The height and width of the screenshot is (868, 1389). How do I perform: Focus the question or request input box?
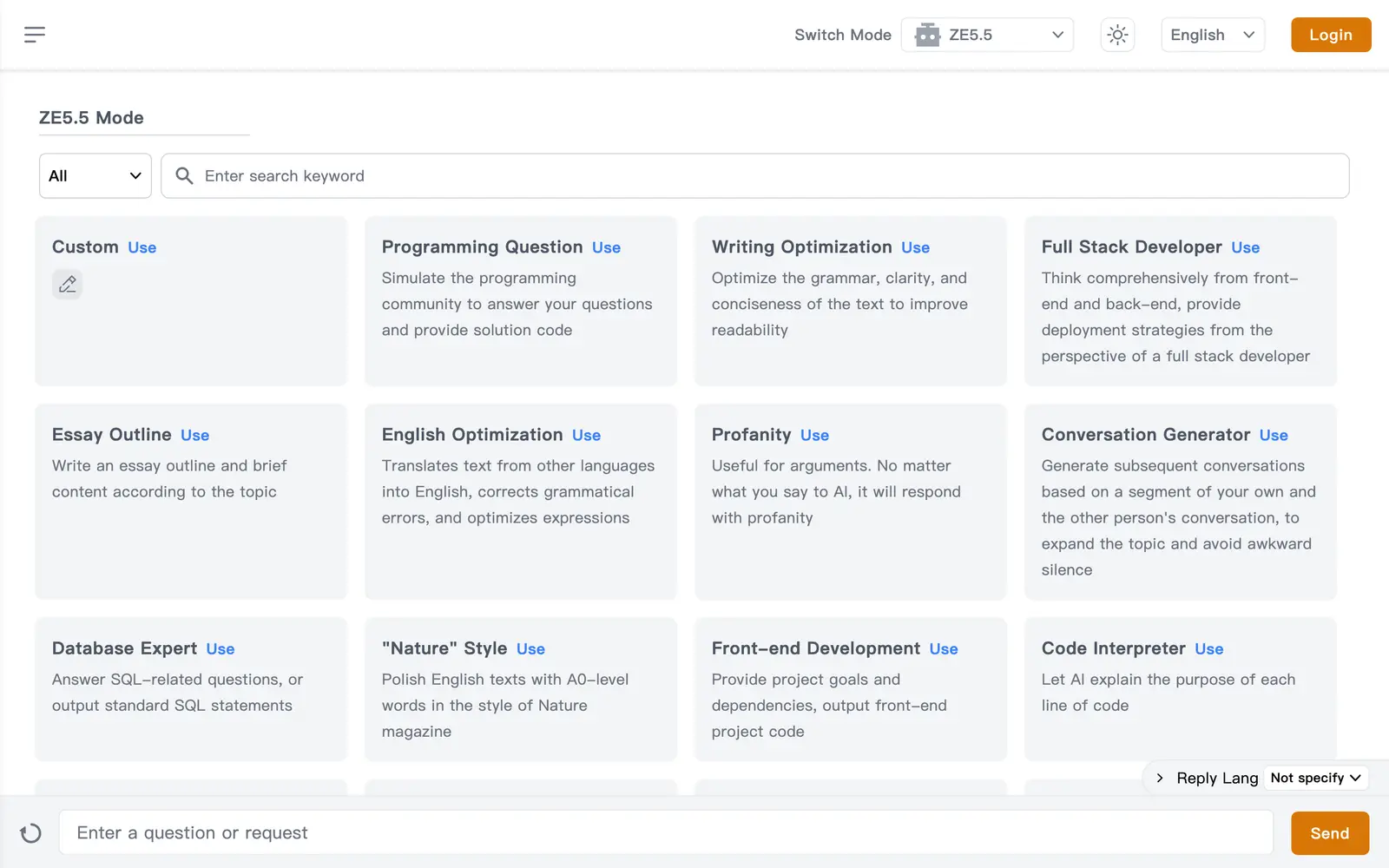click(666, 833)
